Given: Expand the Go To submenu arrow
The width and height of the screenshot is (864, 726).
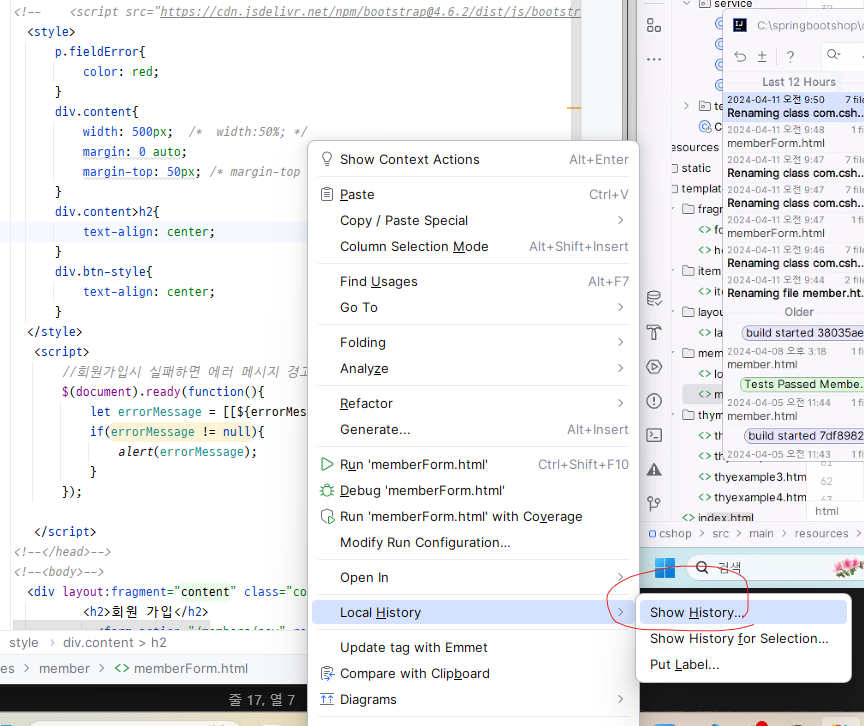Looking at the screenshot, I should click(x=620, y=307).
